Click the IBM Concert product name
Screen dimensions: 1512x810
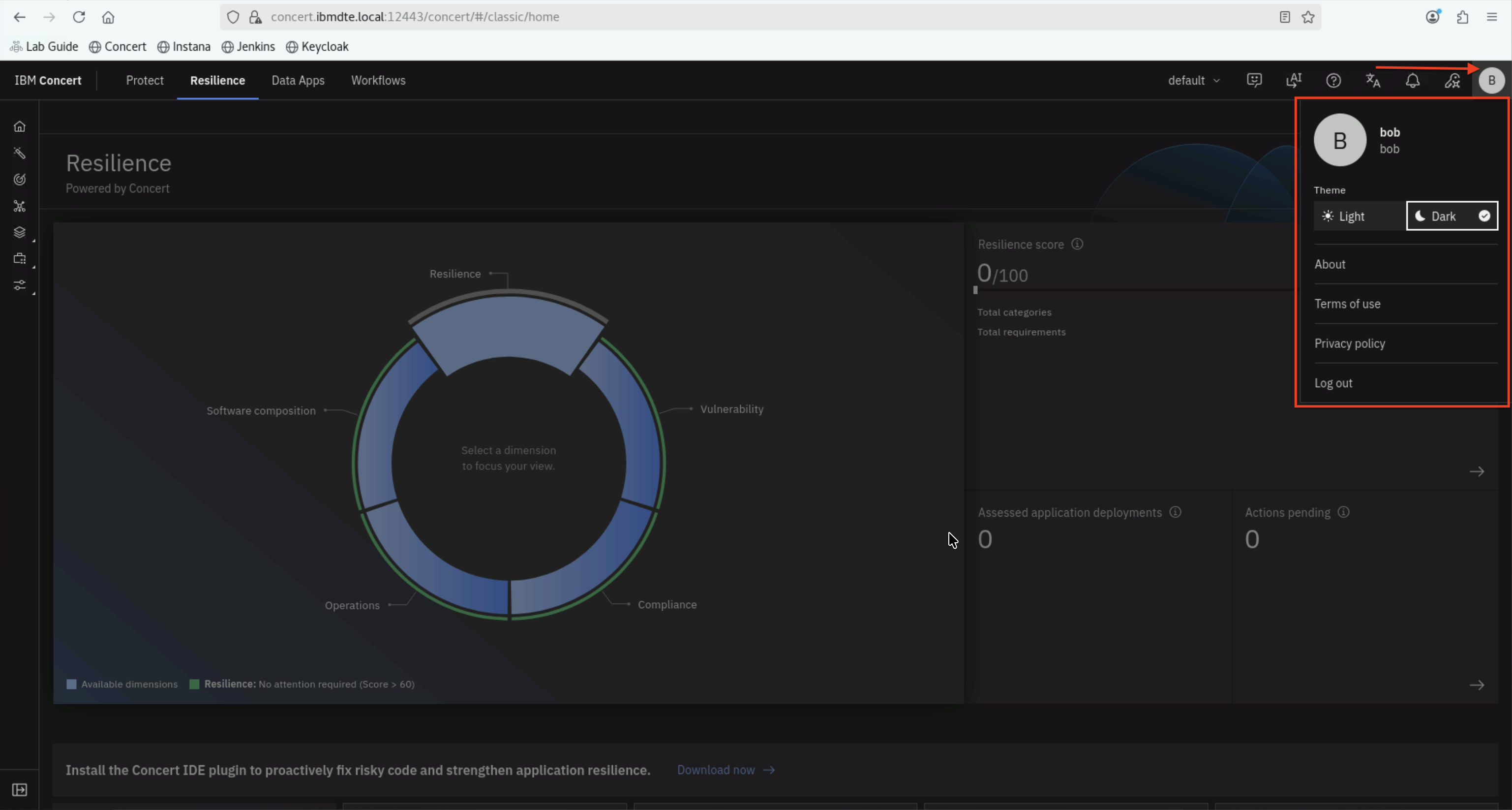[x=48, y=81]
